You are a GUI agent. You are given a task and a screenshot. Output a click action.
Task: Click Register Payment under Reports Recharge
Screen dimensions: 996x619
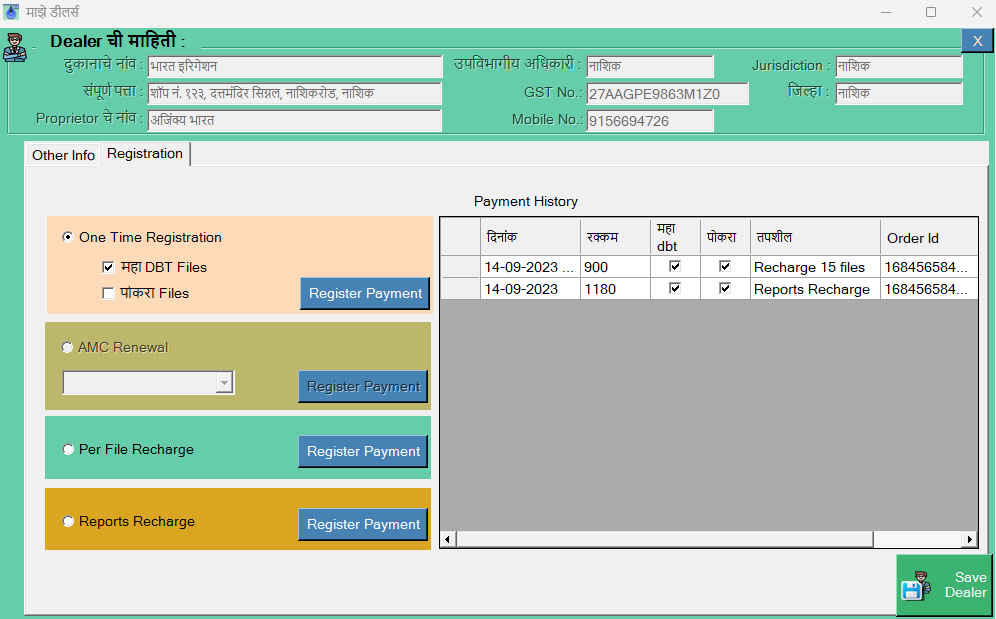(363, 524)
